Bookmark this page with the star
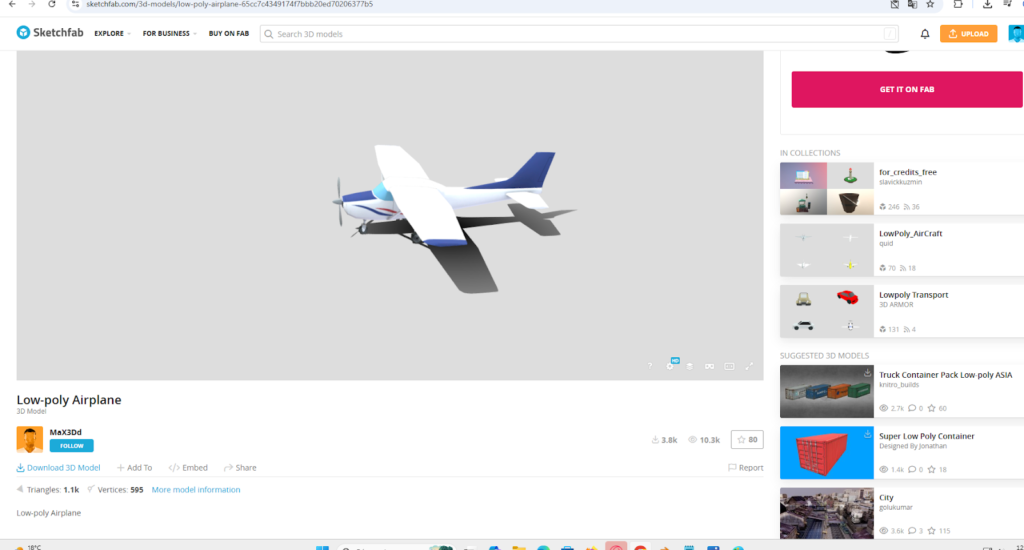 tap(930, 4)
